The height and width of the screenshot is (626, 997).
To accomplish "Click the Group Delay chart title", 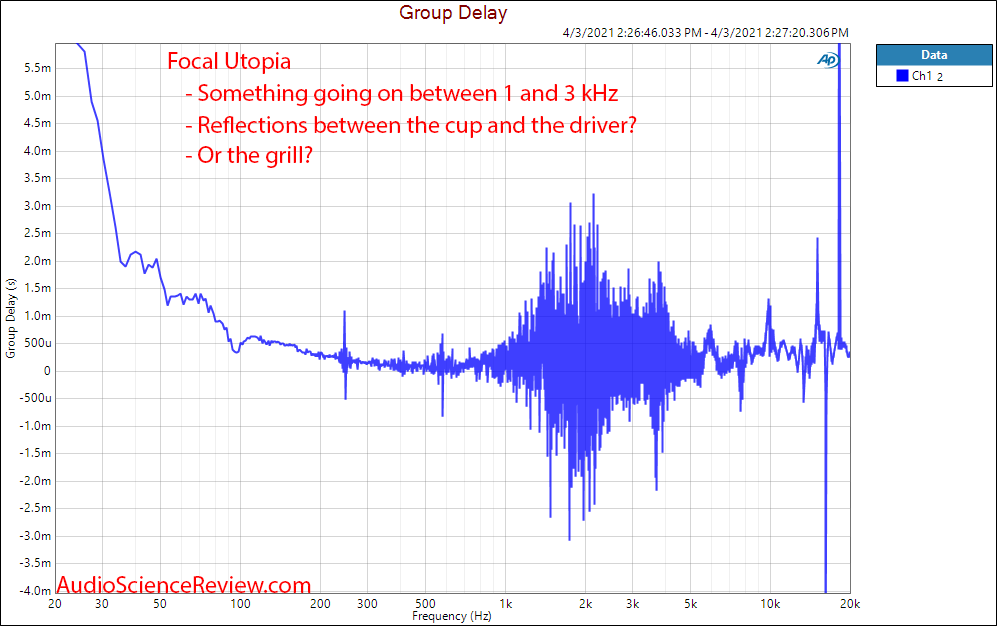I will click(453, 13).
